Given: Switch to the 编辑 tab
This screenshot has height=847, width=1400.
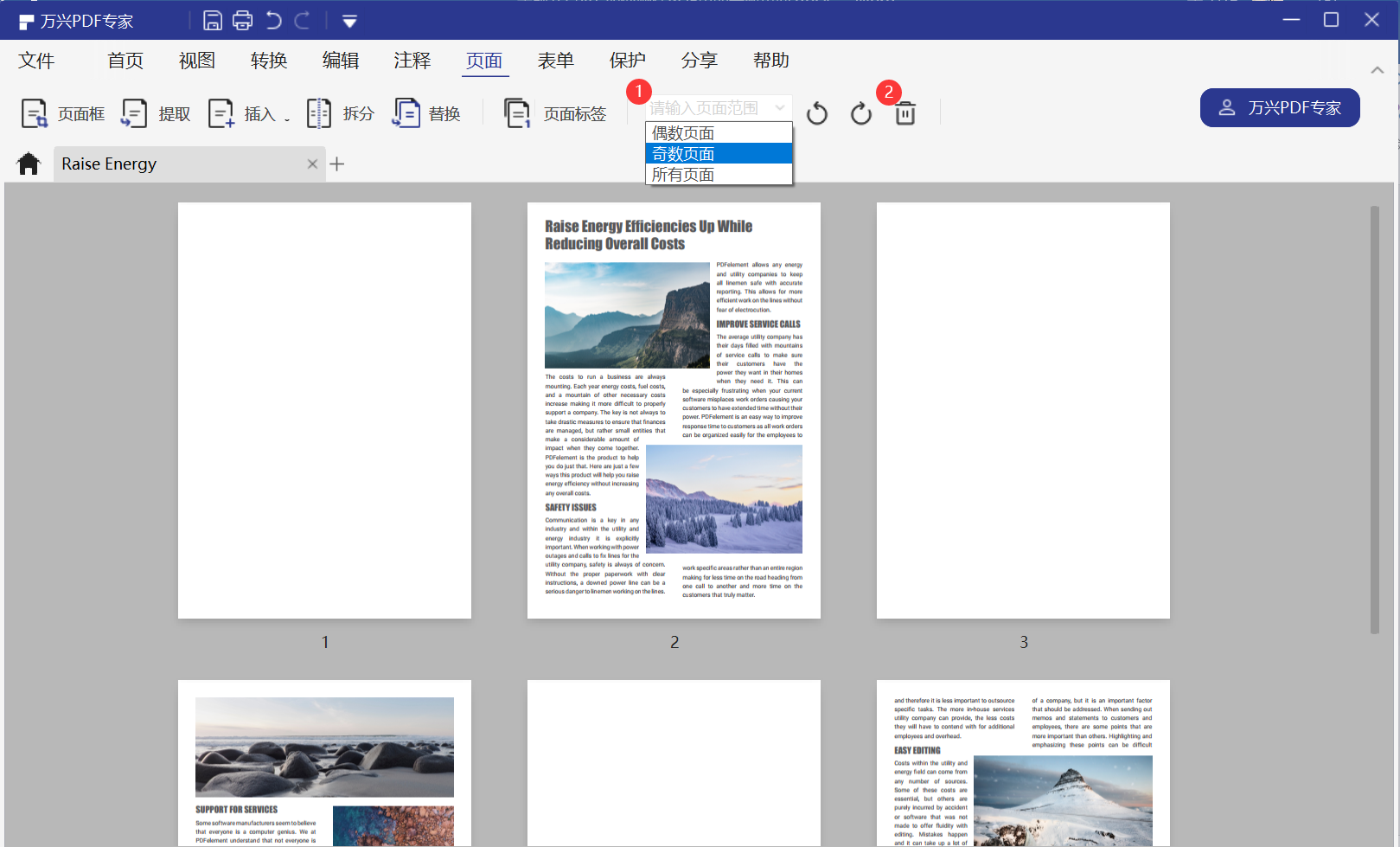Looking at the screenshot, I should (341, 61).
